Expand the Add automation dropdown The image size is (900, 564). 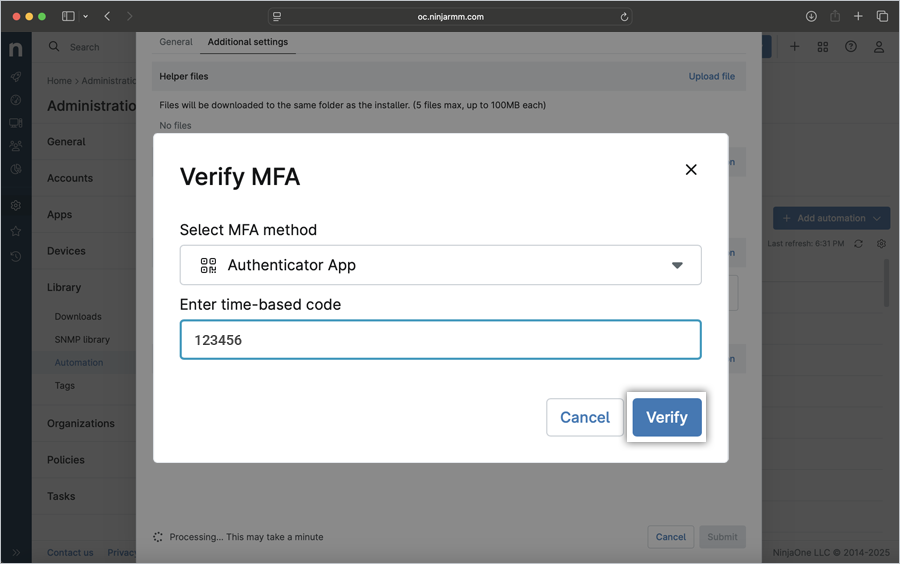pos(877,218)
